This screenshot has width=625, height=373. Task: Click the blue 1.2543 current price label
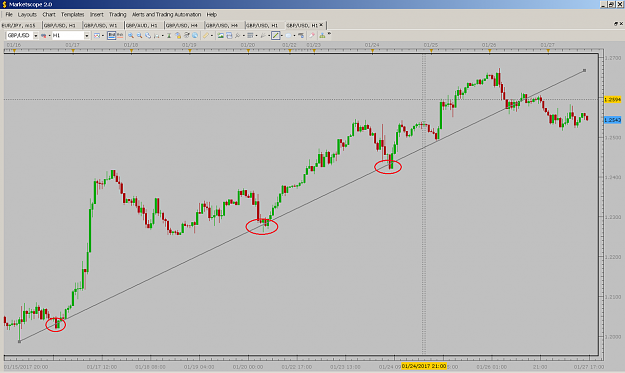(613, 120)
